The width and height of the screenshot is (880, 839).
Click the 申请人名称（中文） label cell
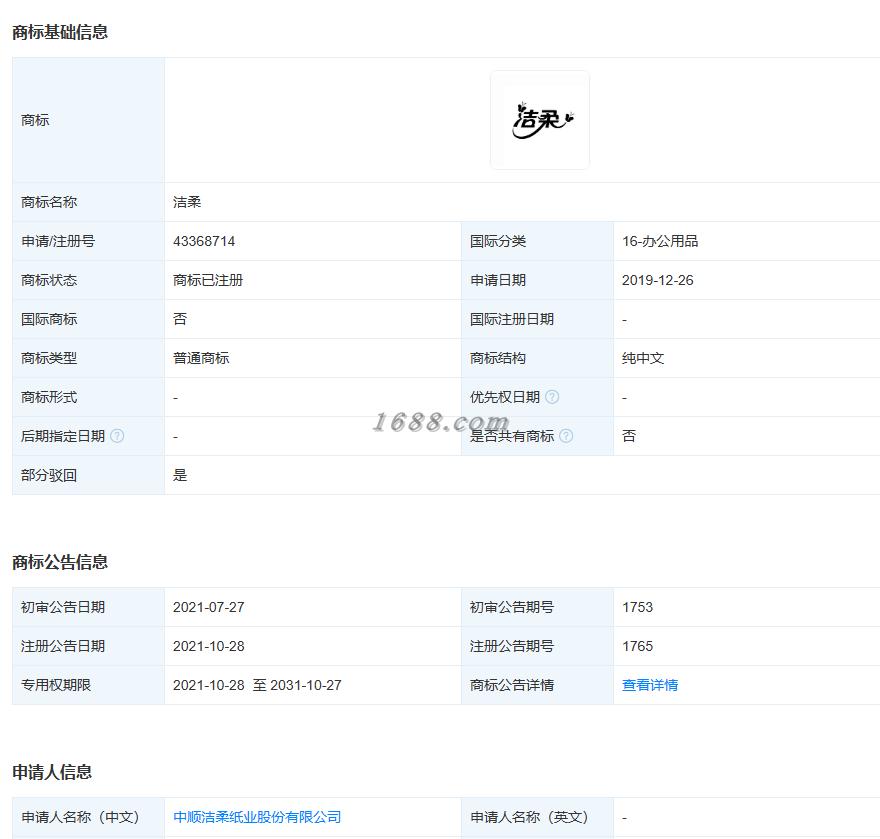pyautogui.click(x=88, y=817)
